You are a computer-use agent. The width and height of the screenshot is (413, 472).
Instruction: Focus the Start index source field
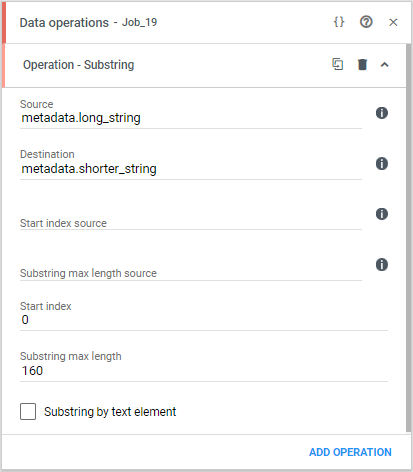pyautogui.click(x=191, y=219)
